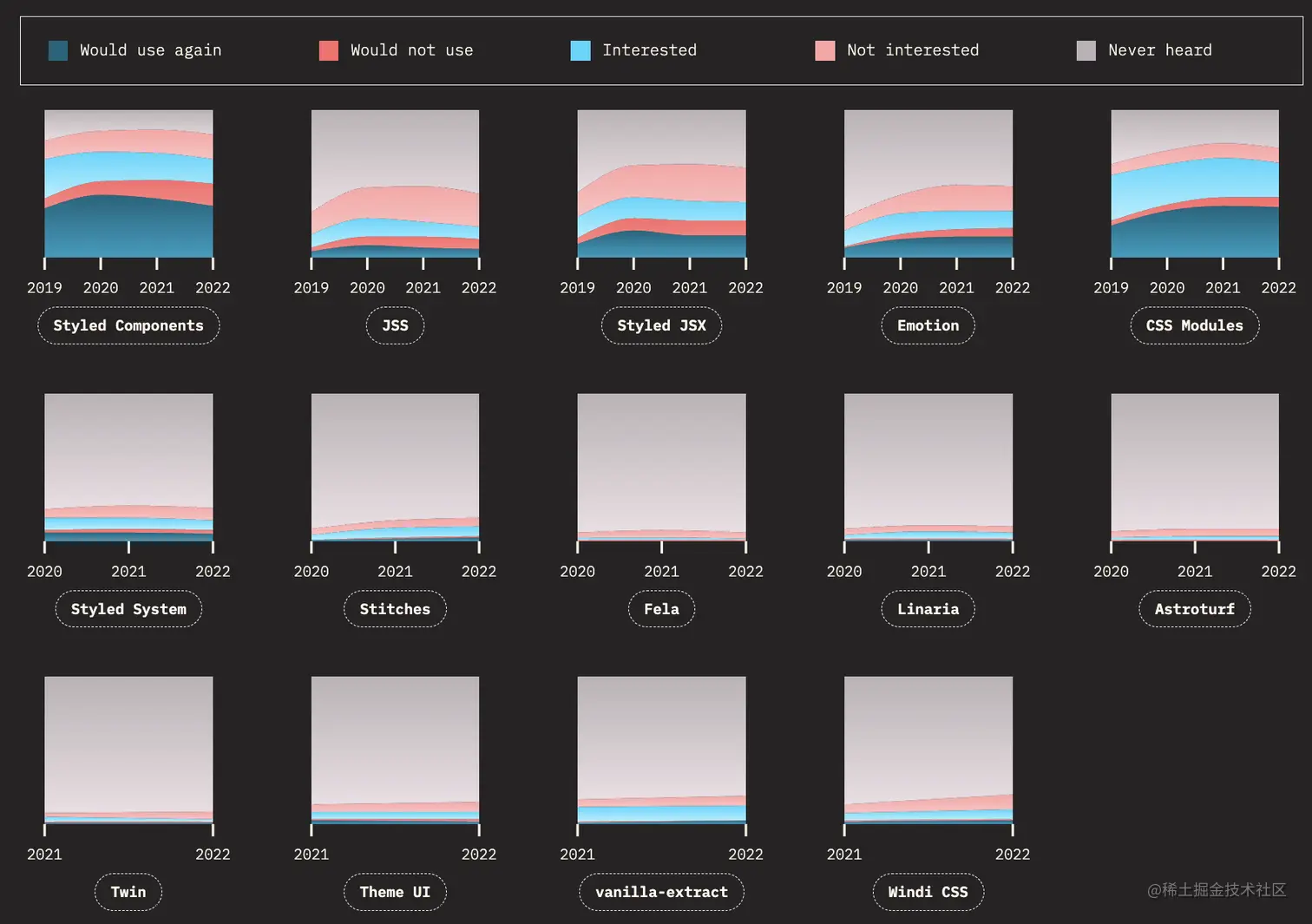The image size is (1312, 924).
Task: Click 2021 on Linaria chart axis
Action: pyautogui.click(x=928, y=572)
